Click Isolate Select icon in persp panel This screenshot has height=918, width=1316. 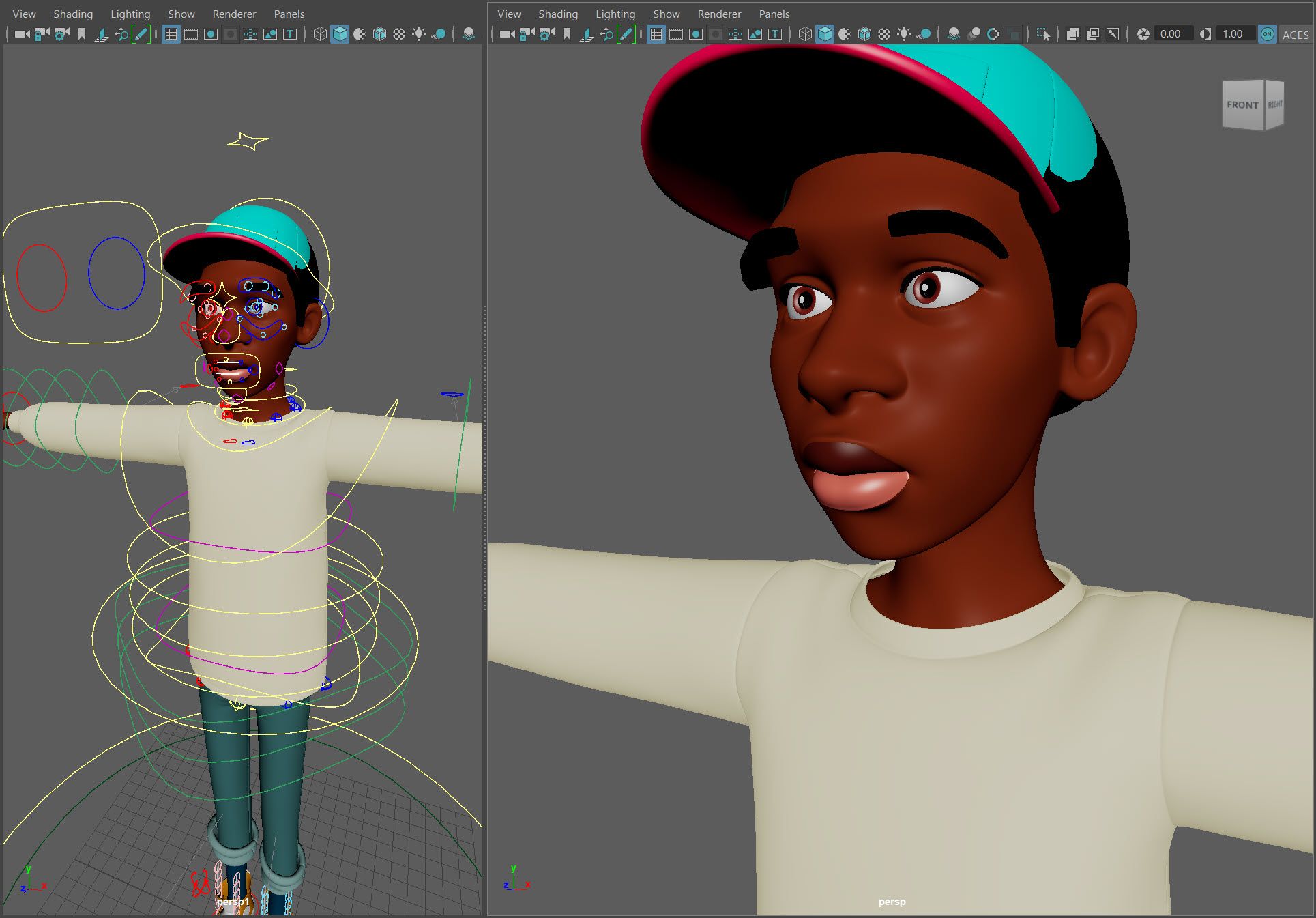coord(1043,34)
